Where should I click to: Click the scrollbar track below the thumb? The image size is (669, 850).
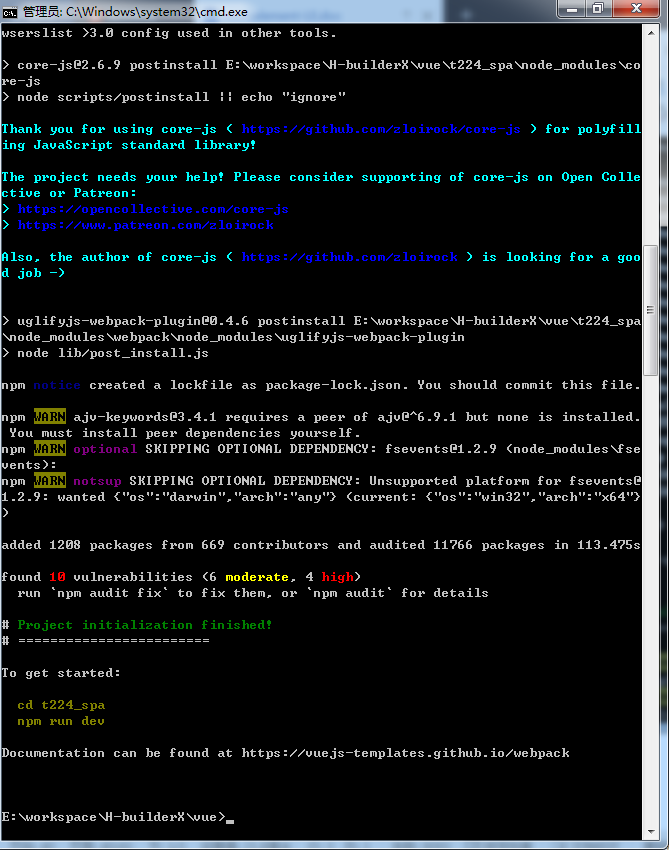(650, 600)
